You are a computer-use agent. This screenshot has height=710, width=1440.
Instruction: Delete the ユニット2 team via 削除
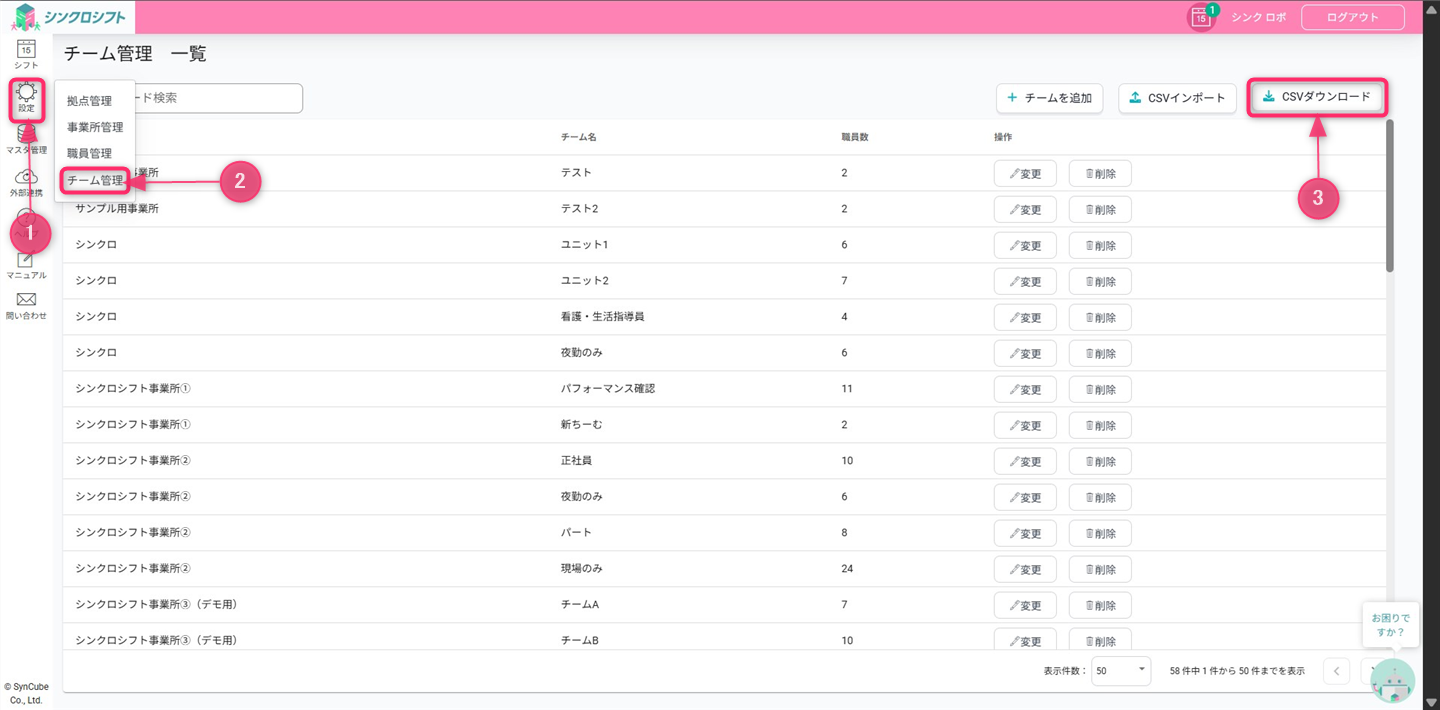pyautogui.click(x=1100, y=281)
